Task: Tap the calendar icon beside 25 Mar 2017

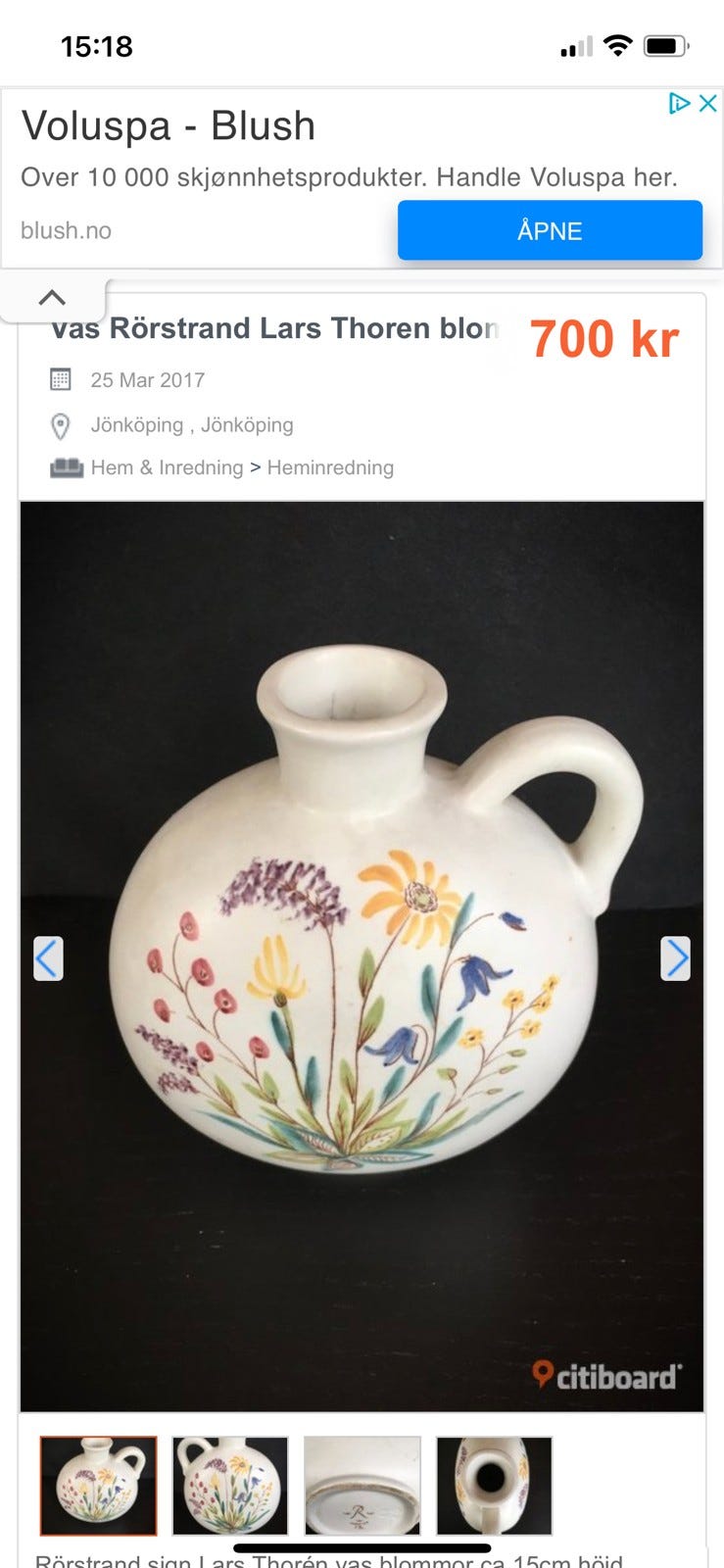Action: [61, 379]
